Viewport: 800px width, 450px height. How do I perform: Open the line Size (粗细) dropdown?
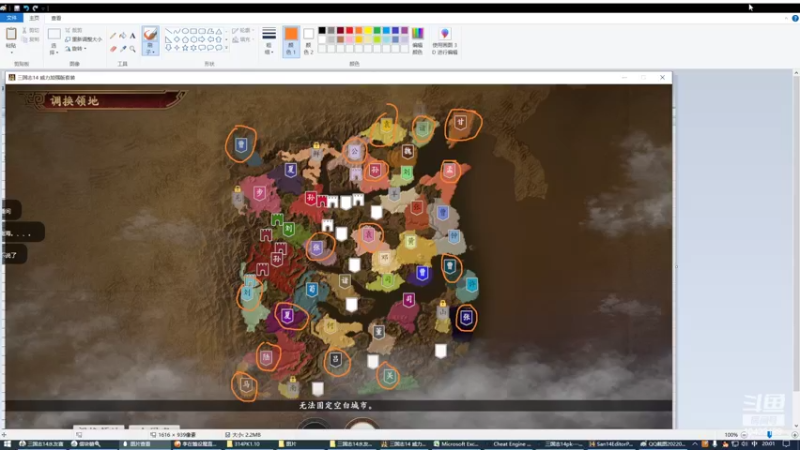point(269,41)
